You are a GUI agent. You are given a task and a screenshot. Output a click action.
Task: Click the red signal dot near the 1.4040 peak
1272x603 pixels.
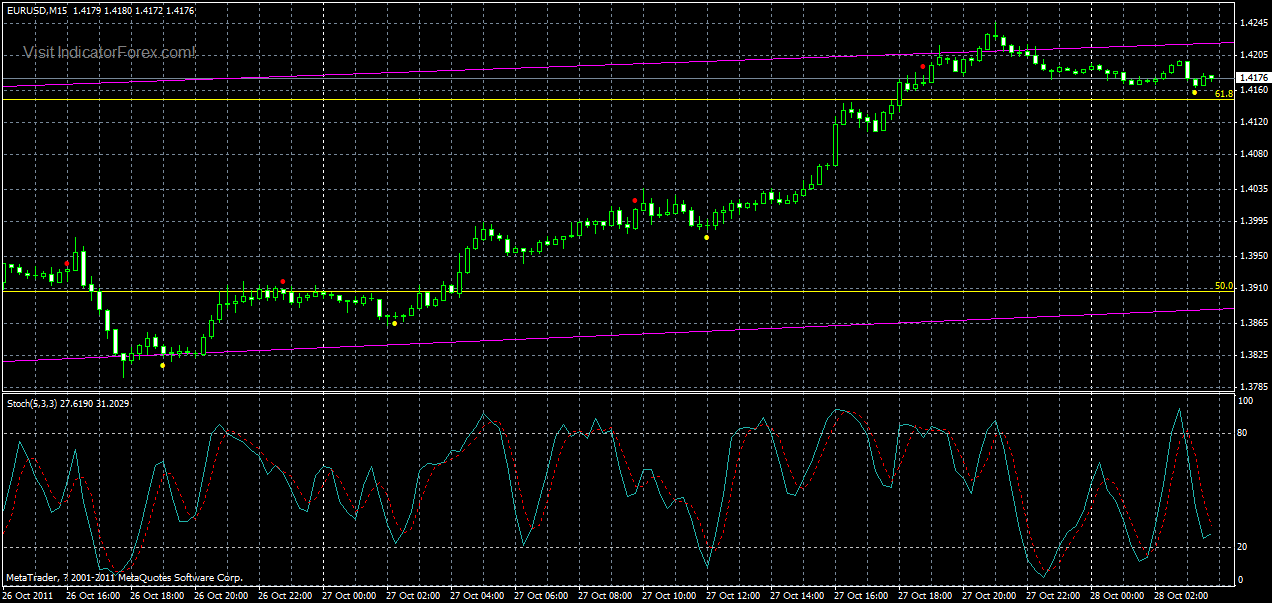tap(635, 200)
